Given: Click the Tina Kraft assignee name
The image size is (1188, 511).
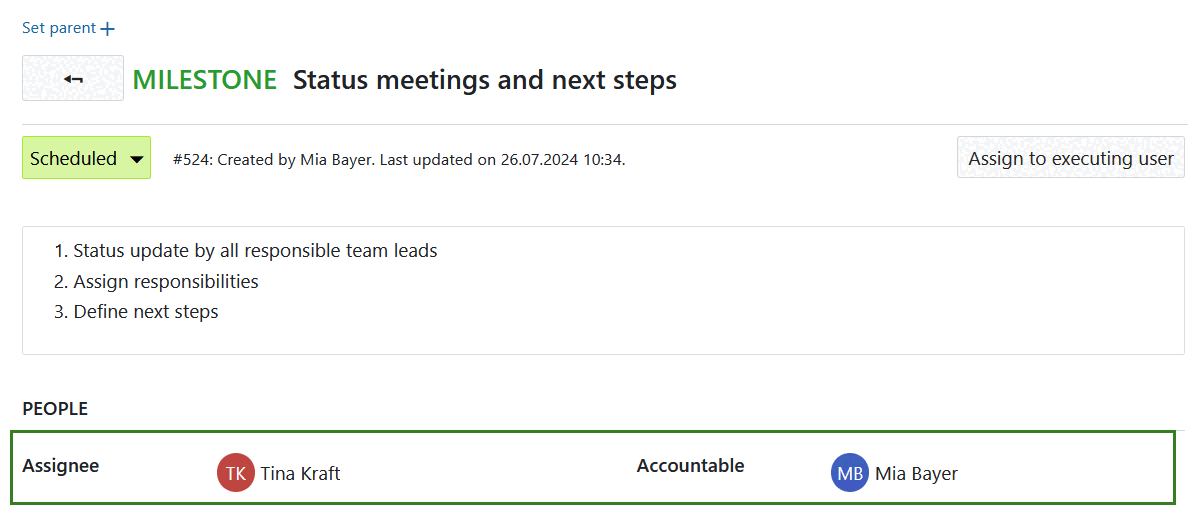Looking at the screenshot, I should [300, 474].
